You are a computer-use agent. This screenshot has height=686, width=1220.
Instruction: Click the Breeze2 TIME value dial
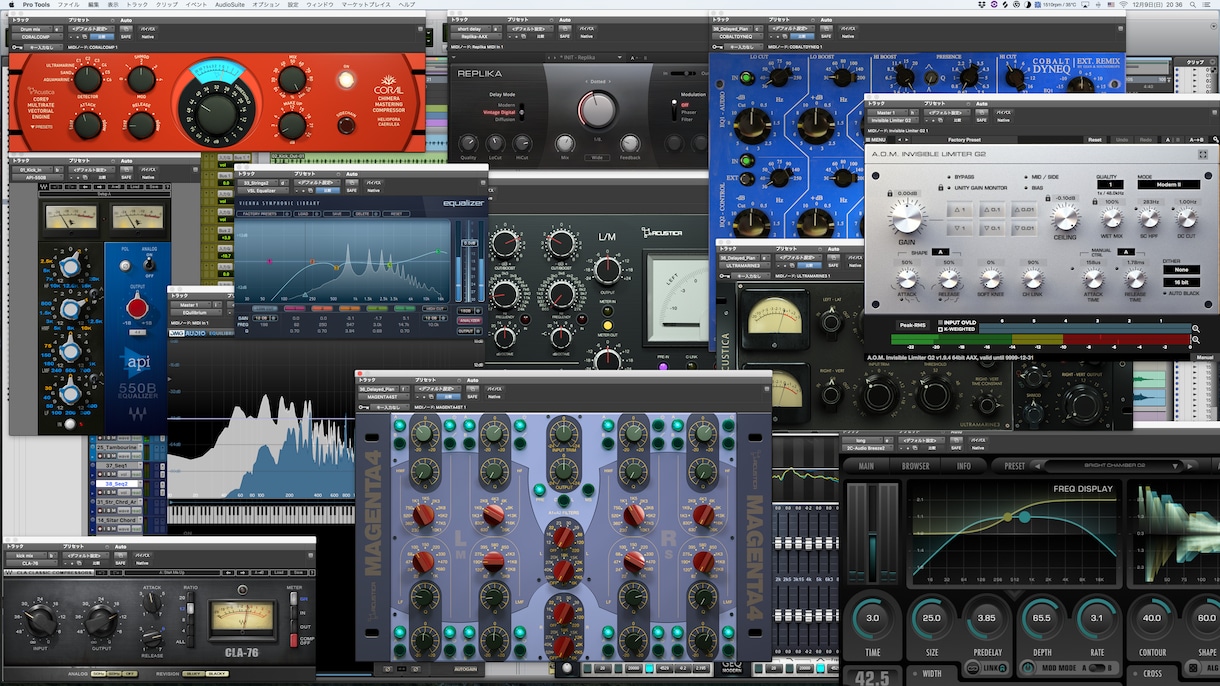tap(872, 619)
